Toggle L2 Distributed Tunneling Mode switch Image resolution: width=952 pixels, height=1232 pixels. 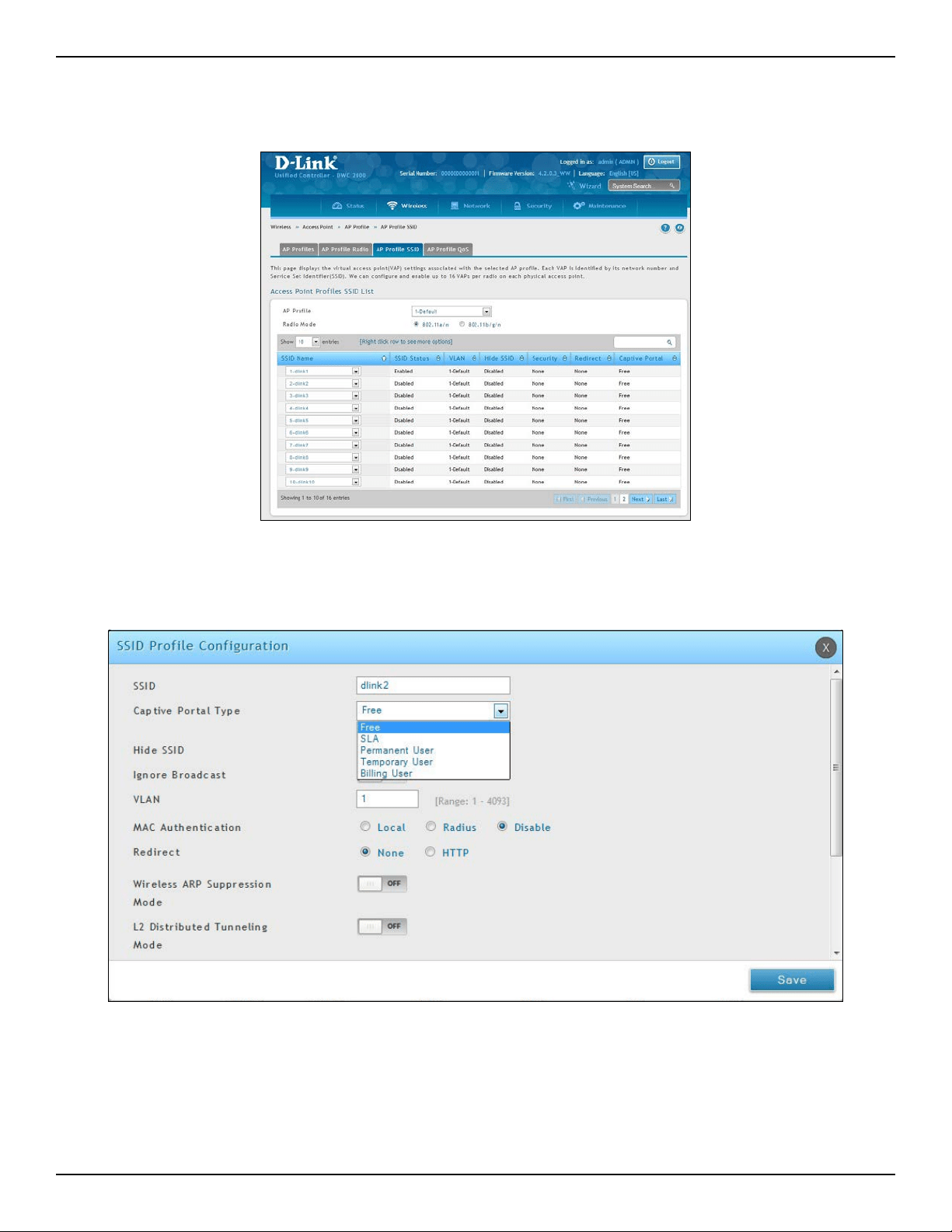[x=382, y=927]
